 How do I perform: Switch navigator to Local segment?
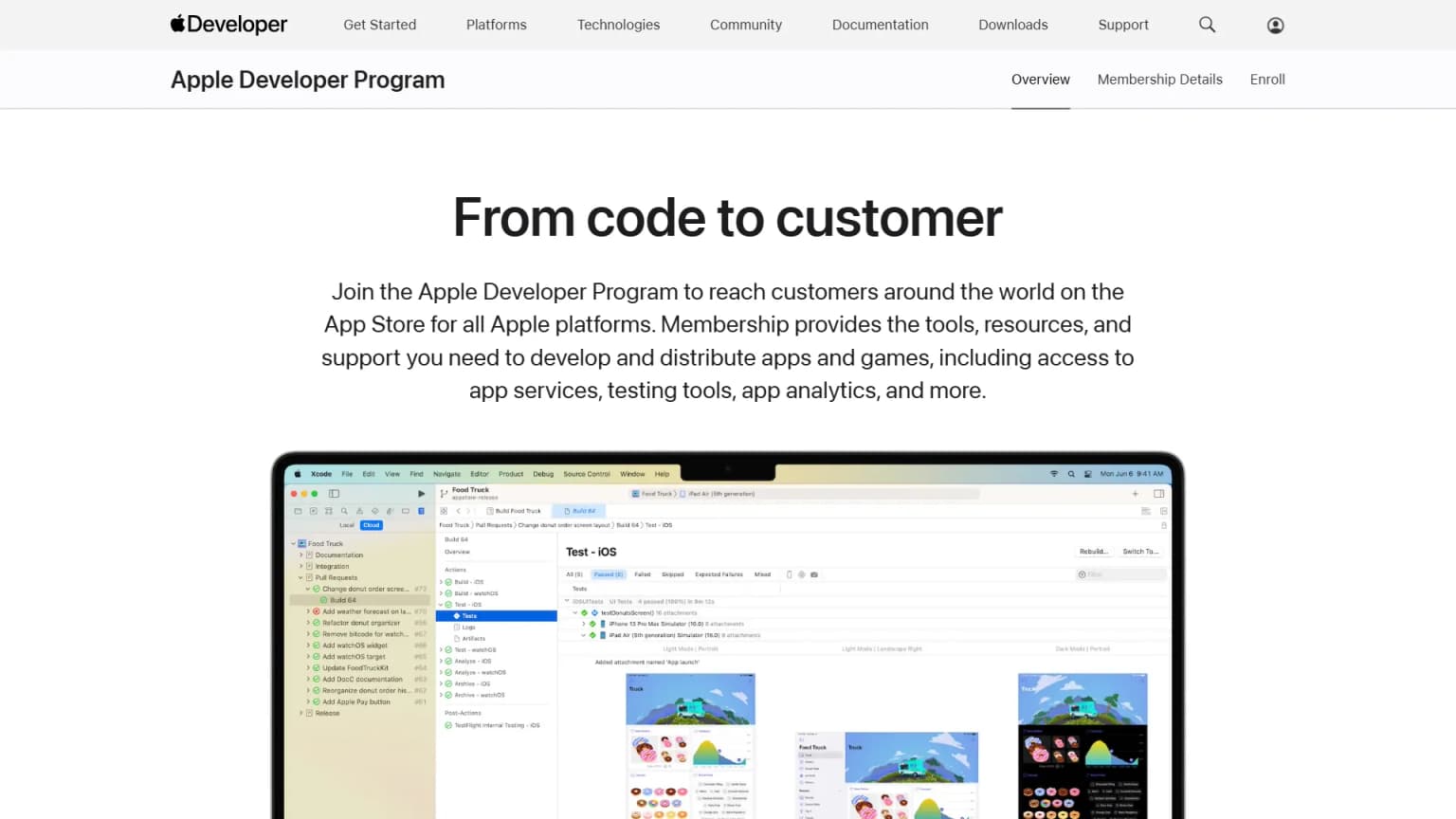point(347,525)
